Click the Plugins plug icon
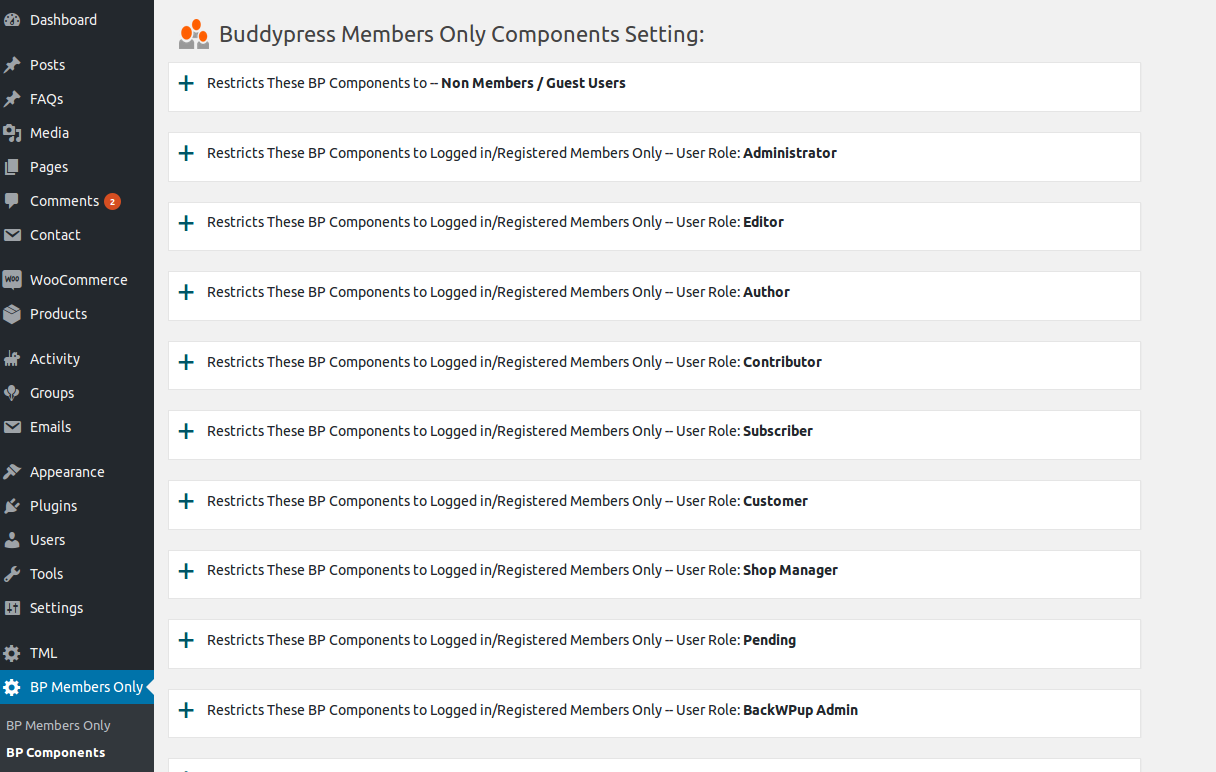The width and height of the screenshot is (1216, 772). [12, 506]
